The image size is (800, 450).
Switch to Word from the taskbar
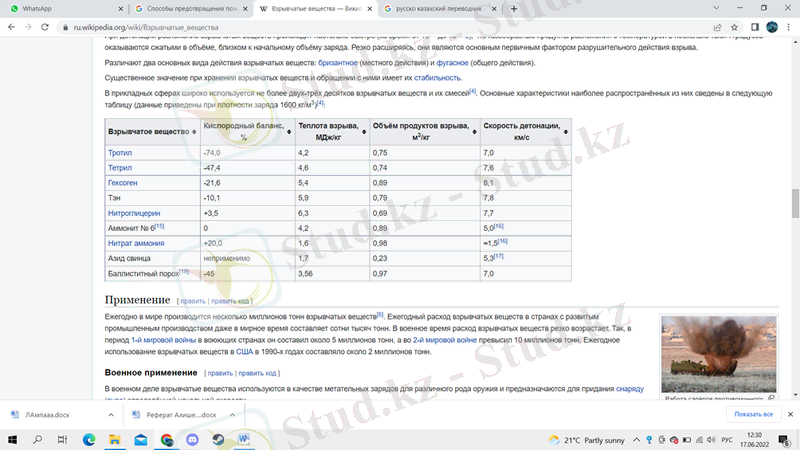click(245, 439)
